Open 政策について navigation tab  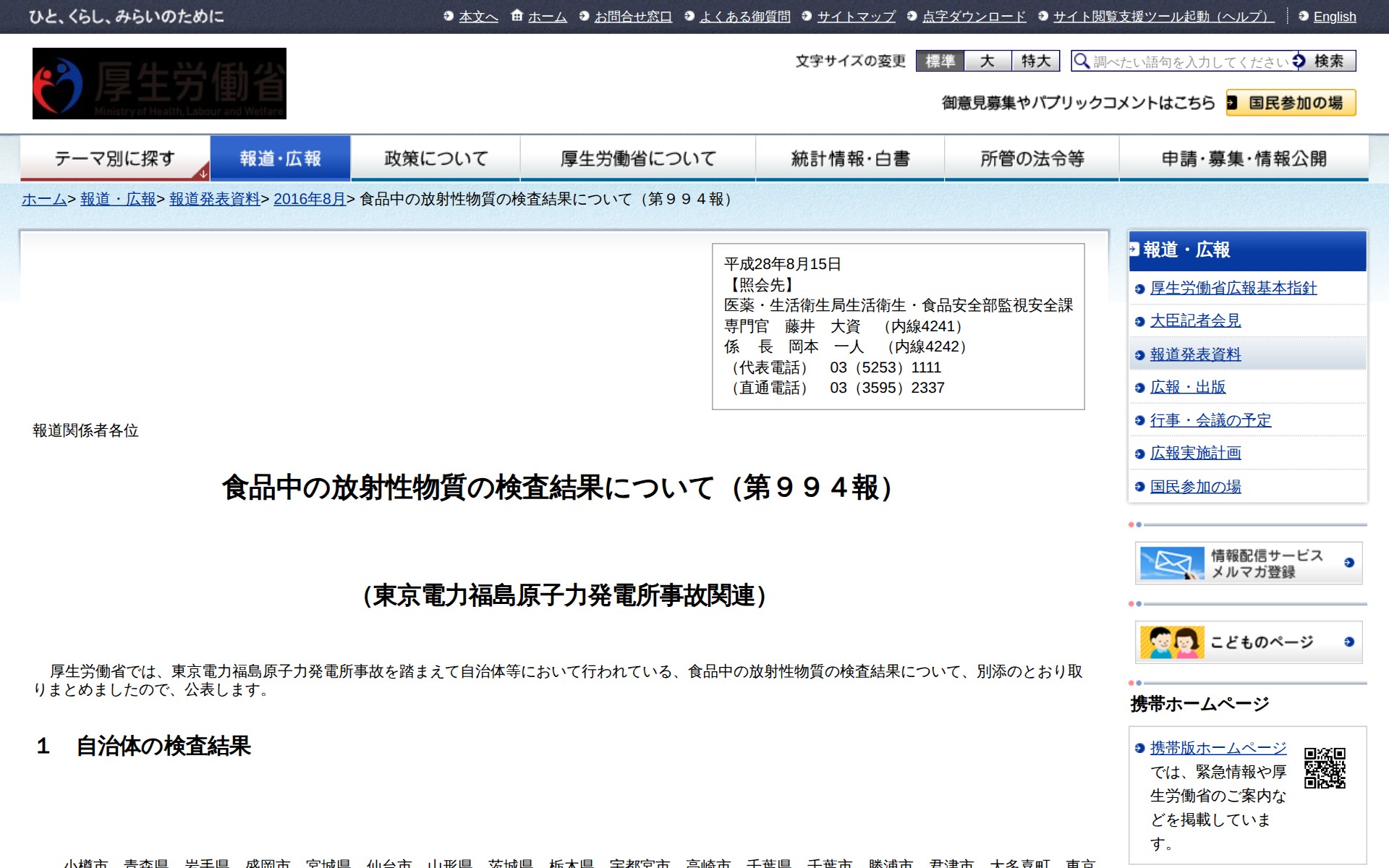[436, 158]
